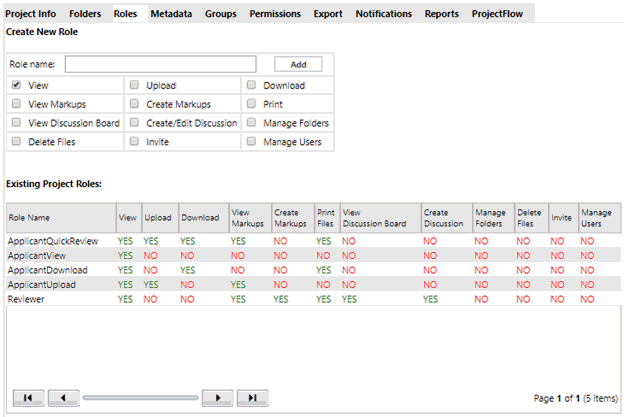Switch to the Folders tab

(x=85, y=14)
